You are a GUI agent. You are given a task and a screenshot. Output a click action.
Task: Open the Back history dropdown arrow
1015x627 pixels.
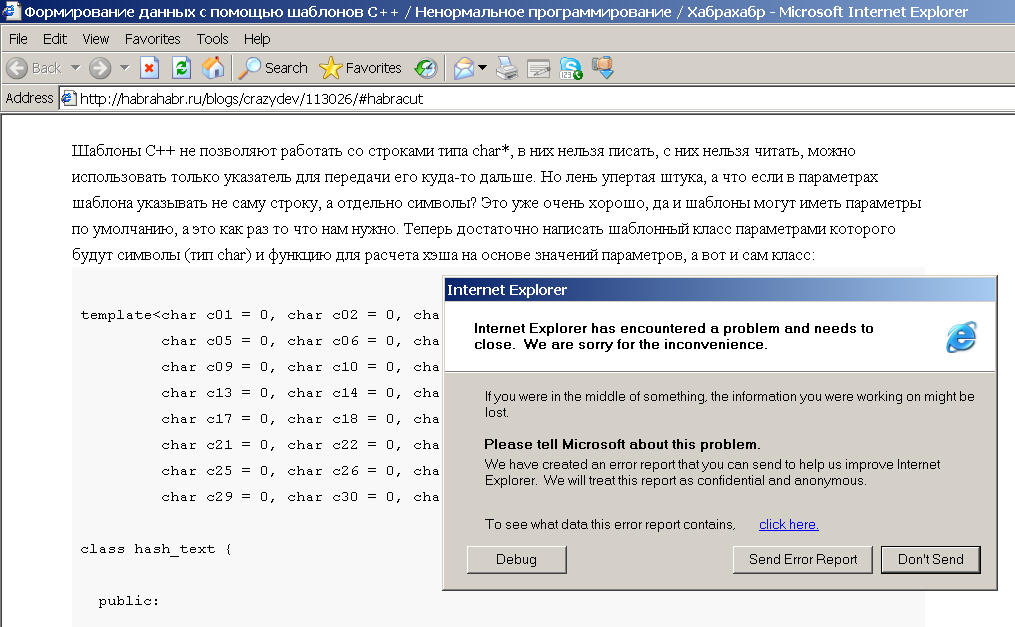pos(75,68)
